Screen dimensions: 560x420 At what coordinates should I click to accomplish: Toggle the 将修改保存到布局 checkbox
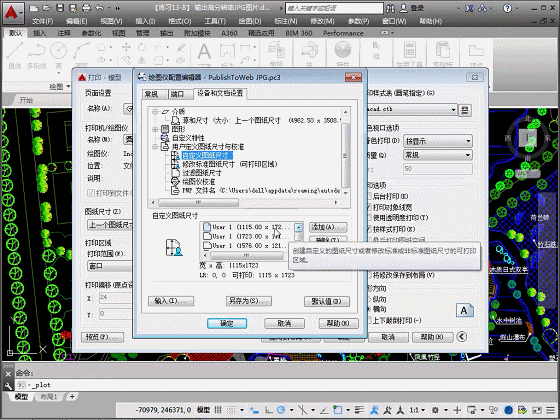pos(370,275)
